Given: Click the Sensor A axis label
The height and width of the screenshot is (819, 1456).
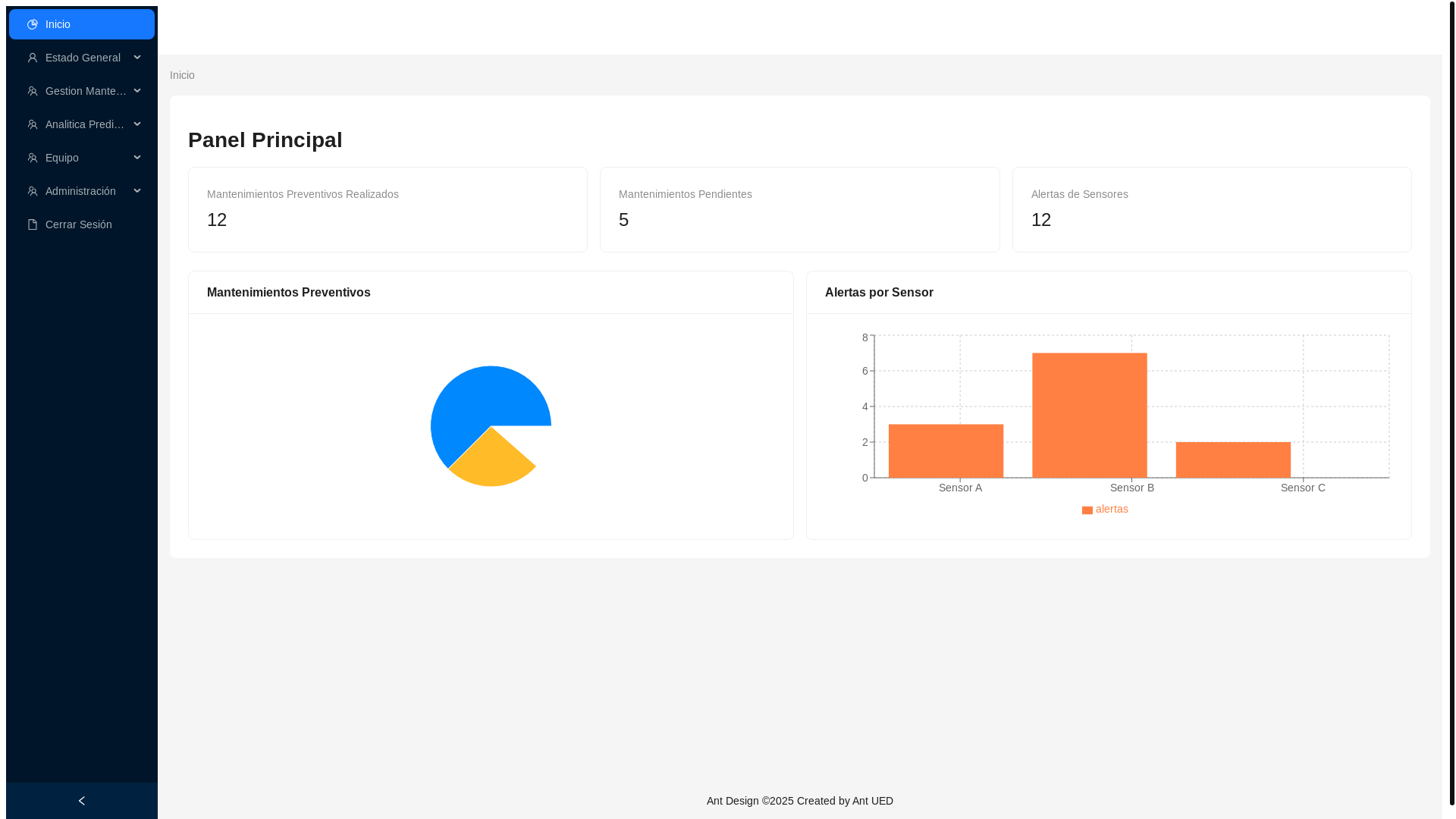Looking at the screenshot, I should pyautogui.click(x=960, y=488).
